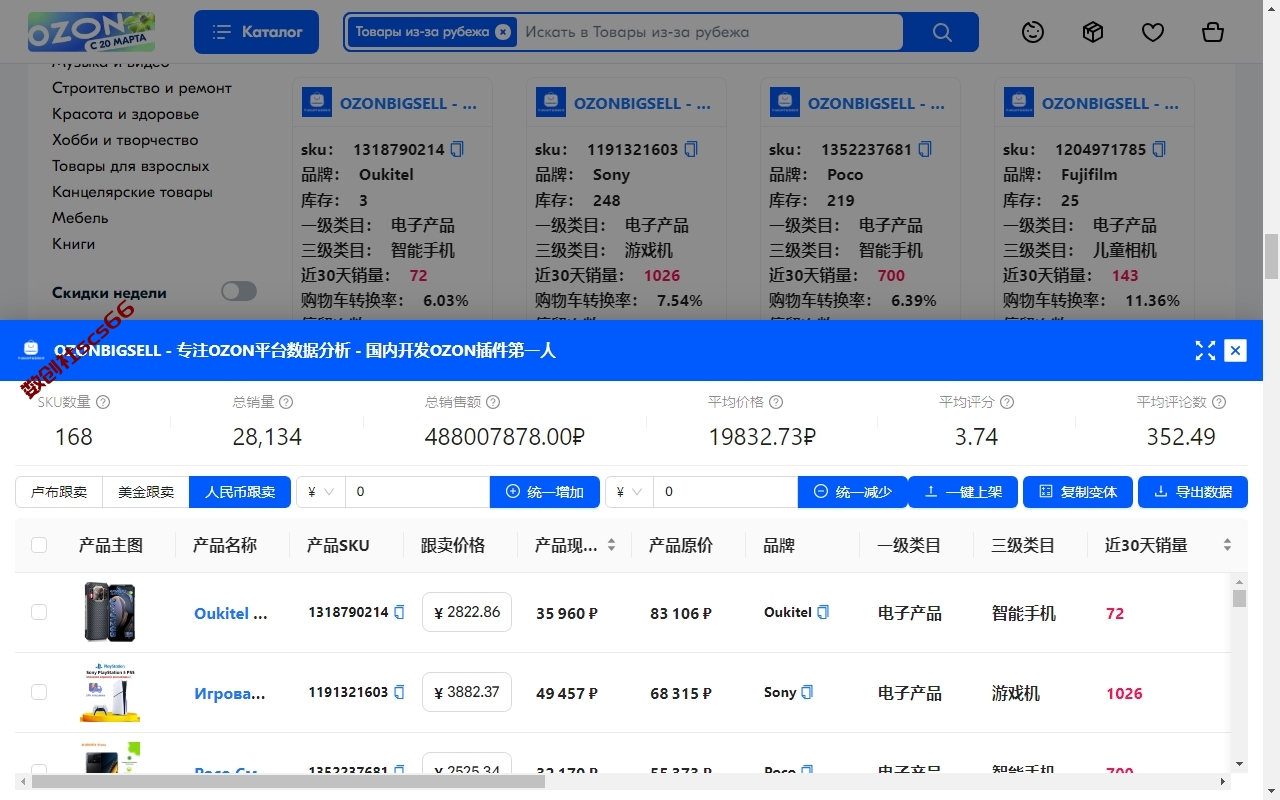
Task: Click the search magnifier icon
Action: point(941,32)
